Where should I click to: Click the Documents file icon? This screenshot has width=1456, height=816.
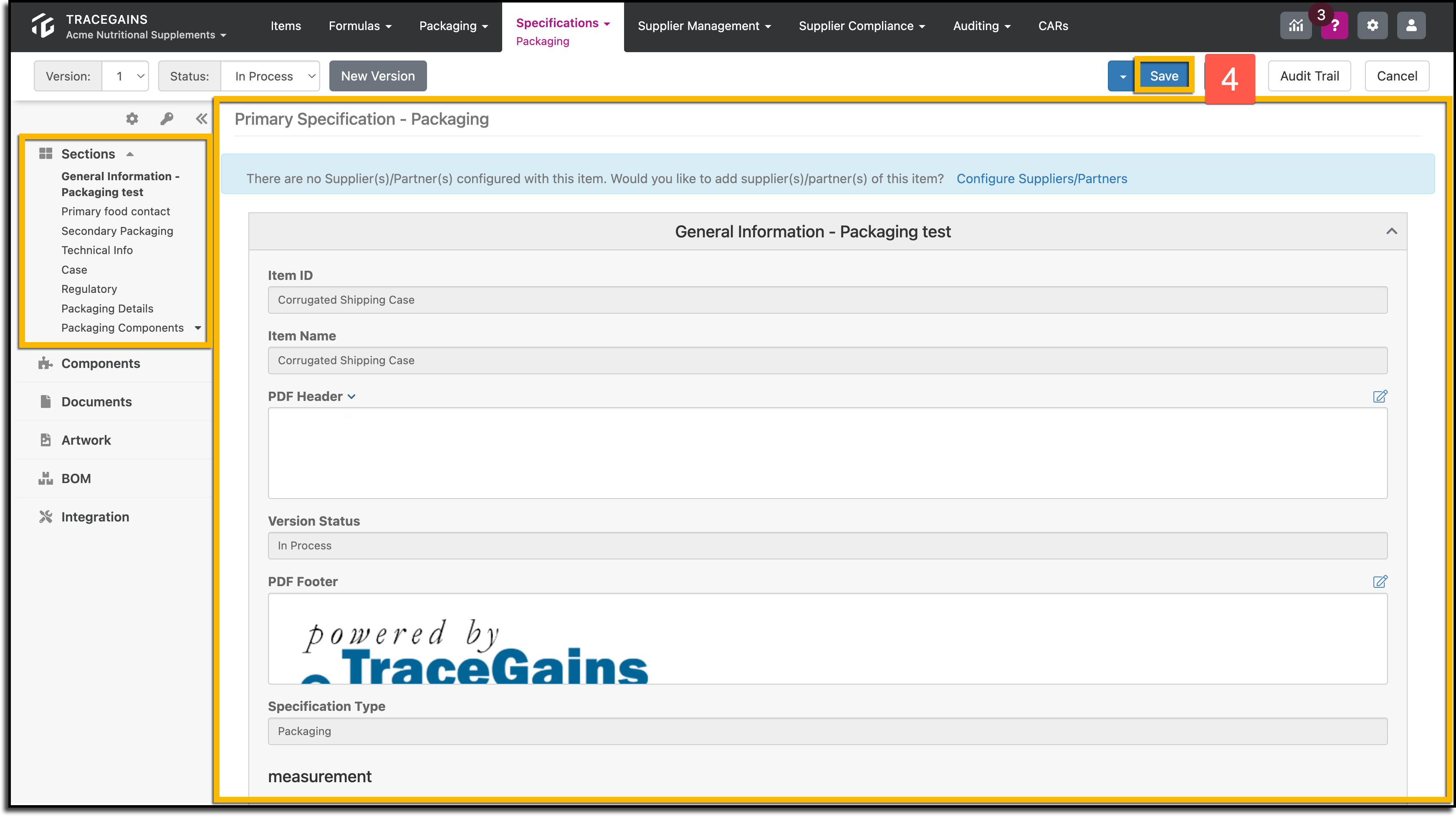coord(46,401)
